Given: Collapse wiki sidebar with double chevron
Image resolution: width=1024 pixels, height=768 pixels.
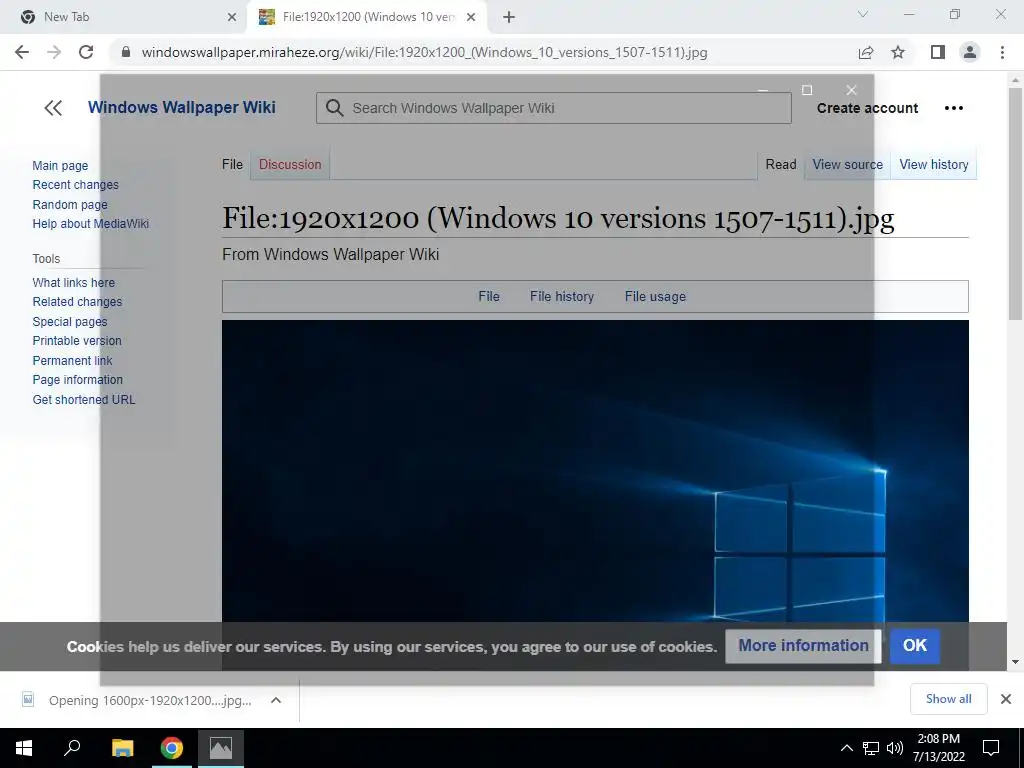Looking at the screenshot, I should (x=53, y=108).
